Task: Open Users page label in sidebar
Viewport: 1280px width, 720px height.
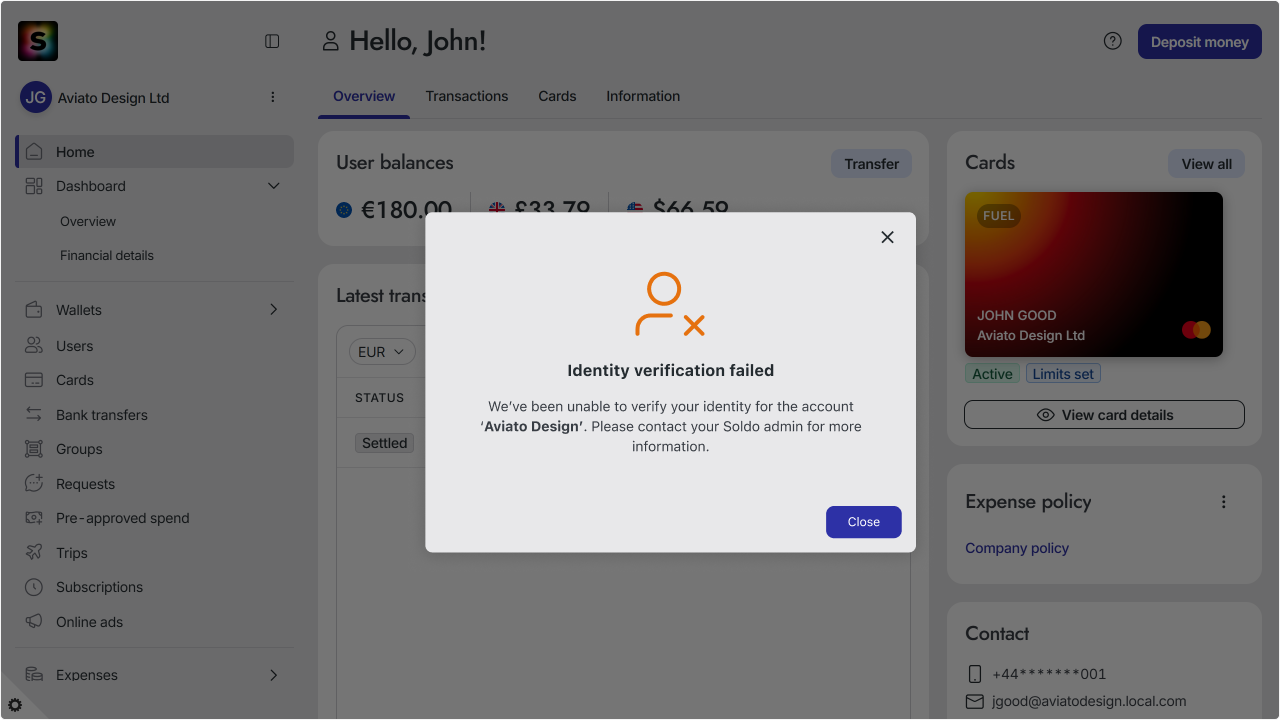Action: pos(75,346)
